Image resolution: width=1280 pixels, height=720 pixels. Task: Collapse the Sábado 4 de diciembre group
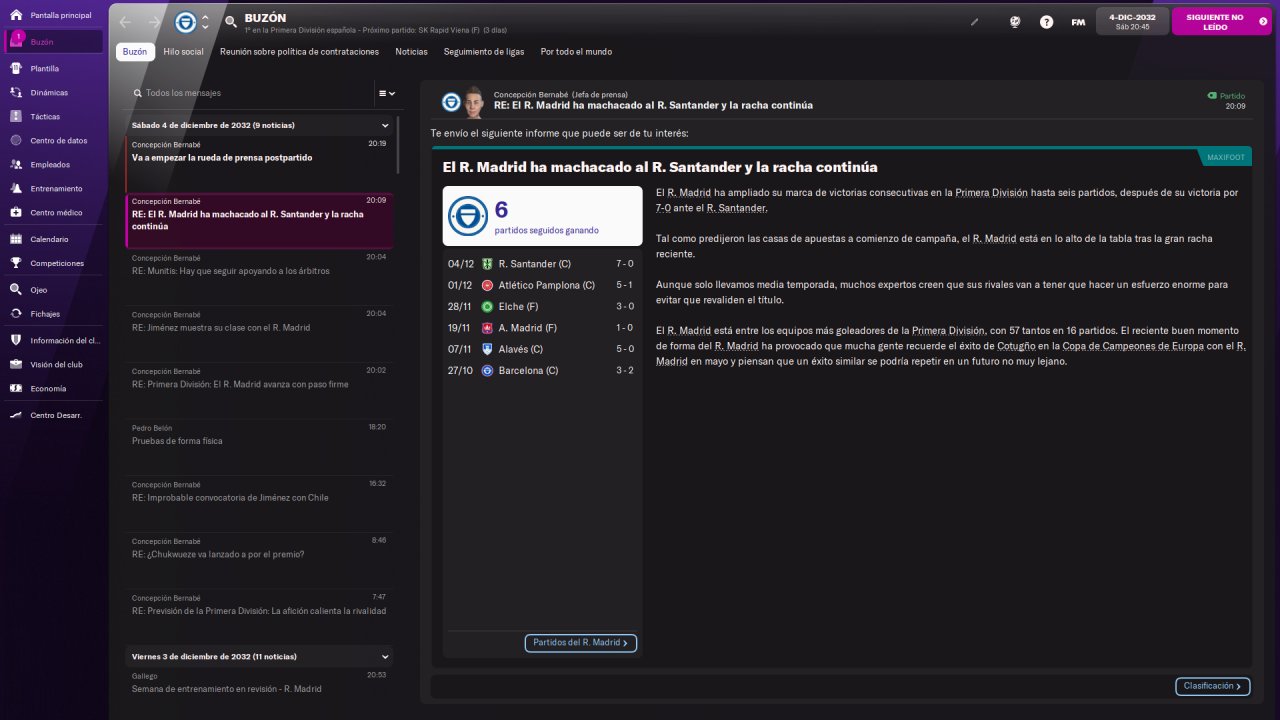coord(385,126)
